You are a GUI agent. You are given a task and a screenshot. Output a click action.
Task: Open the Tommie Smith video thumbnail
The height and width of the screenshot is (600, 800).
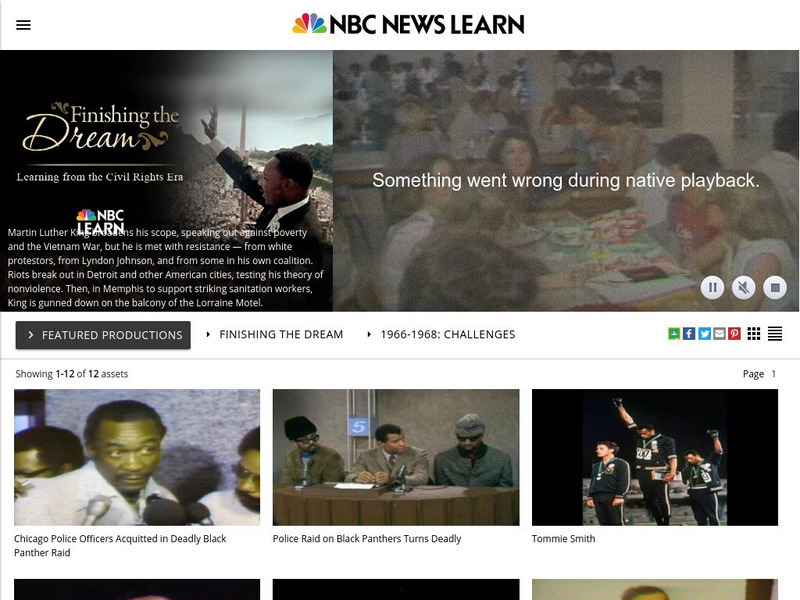tap(655, 457)
